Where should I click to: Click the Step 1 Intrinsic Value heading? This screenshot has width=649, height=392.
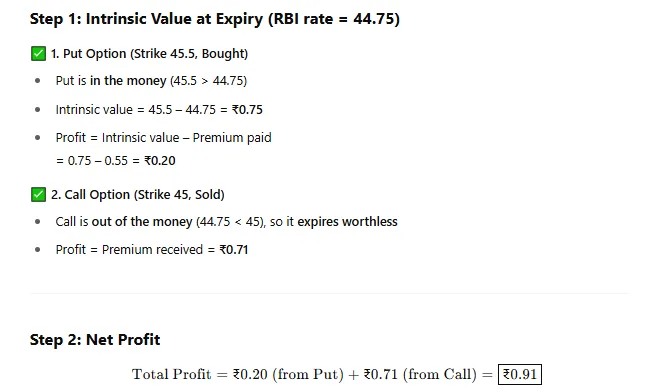point(215,19)
